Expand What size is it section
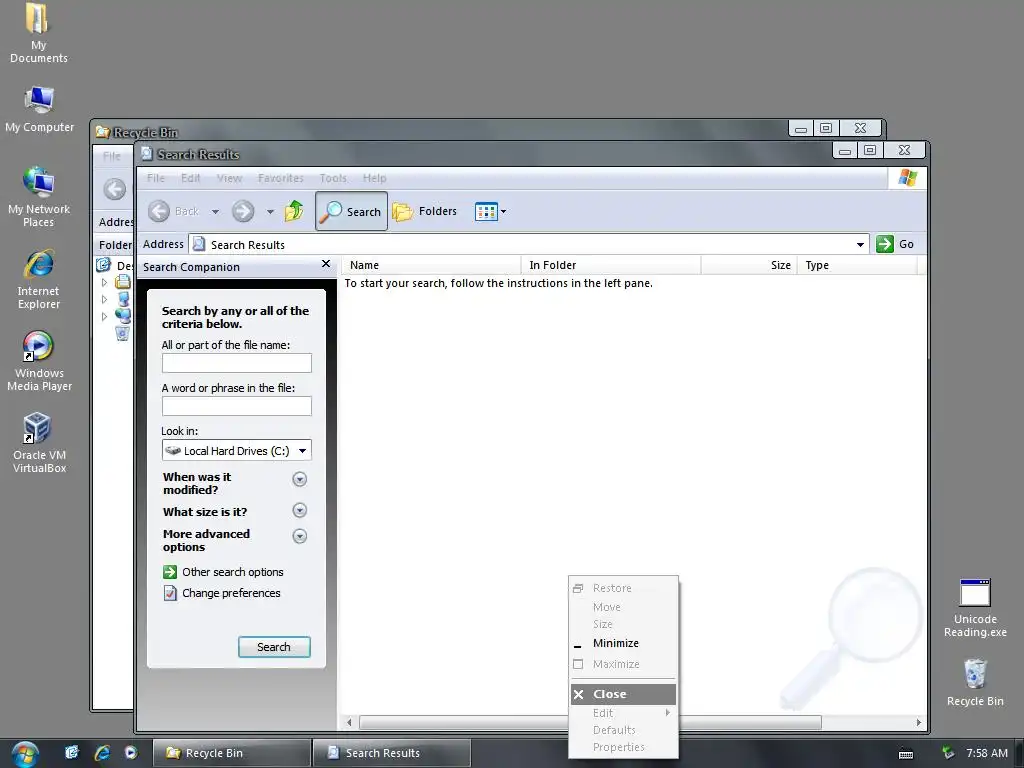Screen dimensions: 1024x768 point(300,510)
